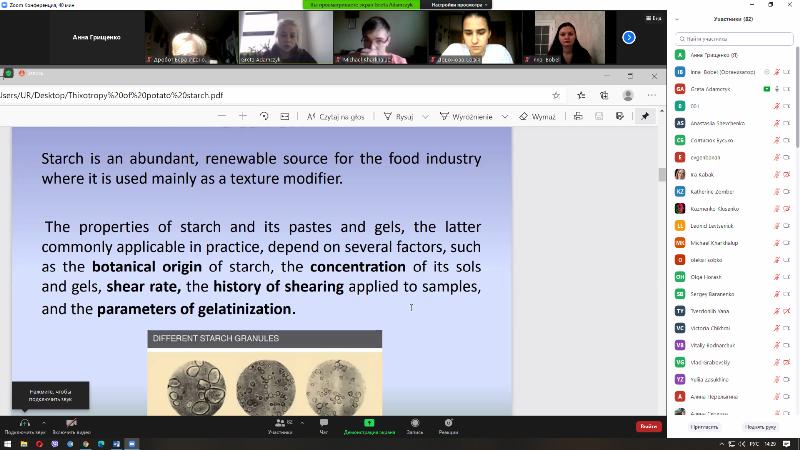This screenshot has height=450, width=800.
Task: Zoom in the PDF with plus icon
Action: 243,116
